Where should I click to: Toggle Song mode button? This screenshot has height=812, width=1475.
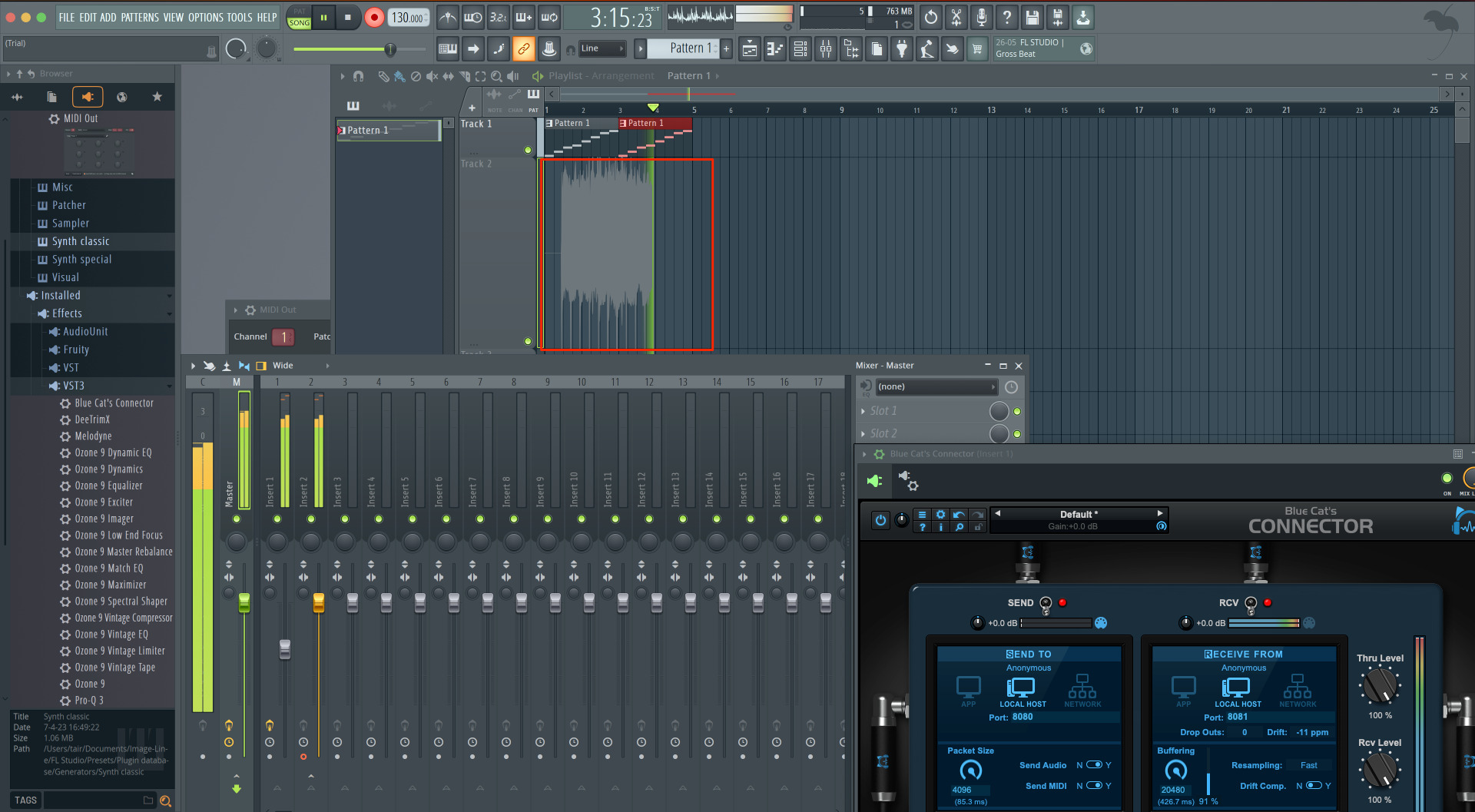pyautogui.click(x=300, y=23)
